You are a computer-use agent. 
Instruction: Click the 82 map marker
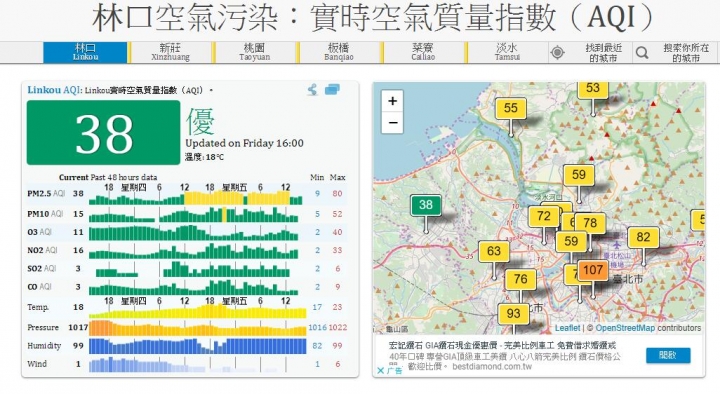[643, 237]
